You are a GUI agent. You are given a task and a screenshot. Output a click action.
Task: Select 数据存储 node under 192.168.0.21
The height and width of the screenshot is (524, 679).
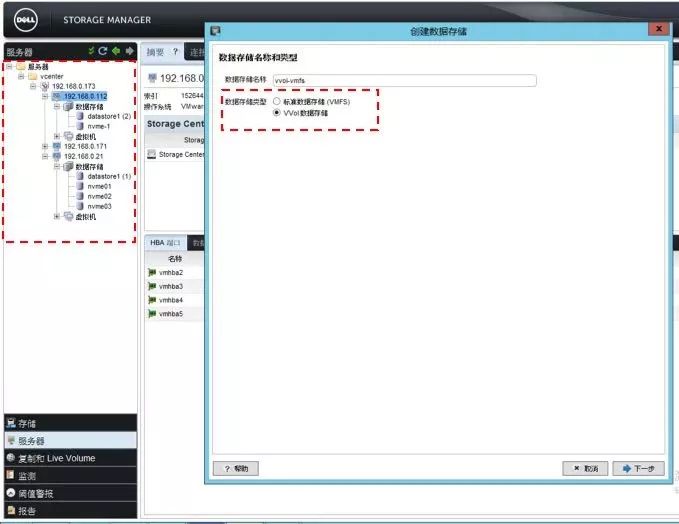pos(89,167)
